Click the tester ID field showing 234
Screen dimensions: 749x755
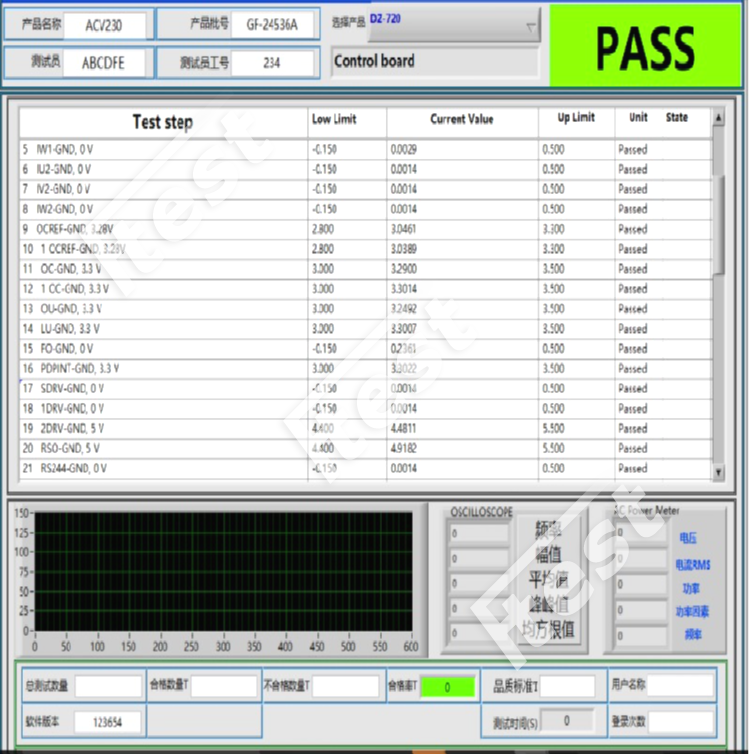(x=272, y=62)
